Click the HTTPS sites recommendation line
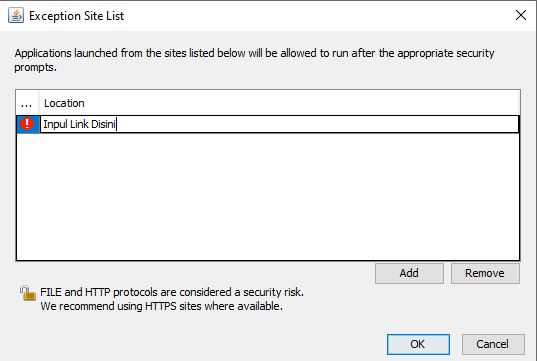This screenshot has height=361, width=537. 161,306
